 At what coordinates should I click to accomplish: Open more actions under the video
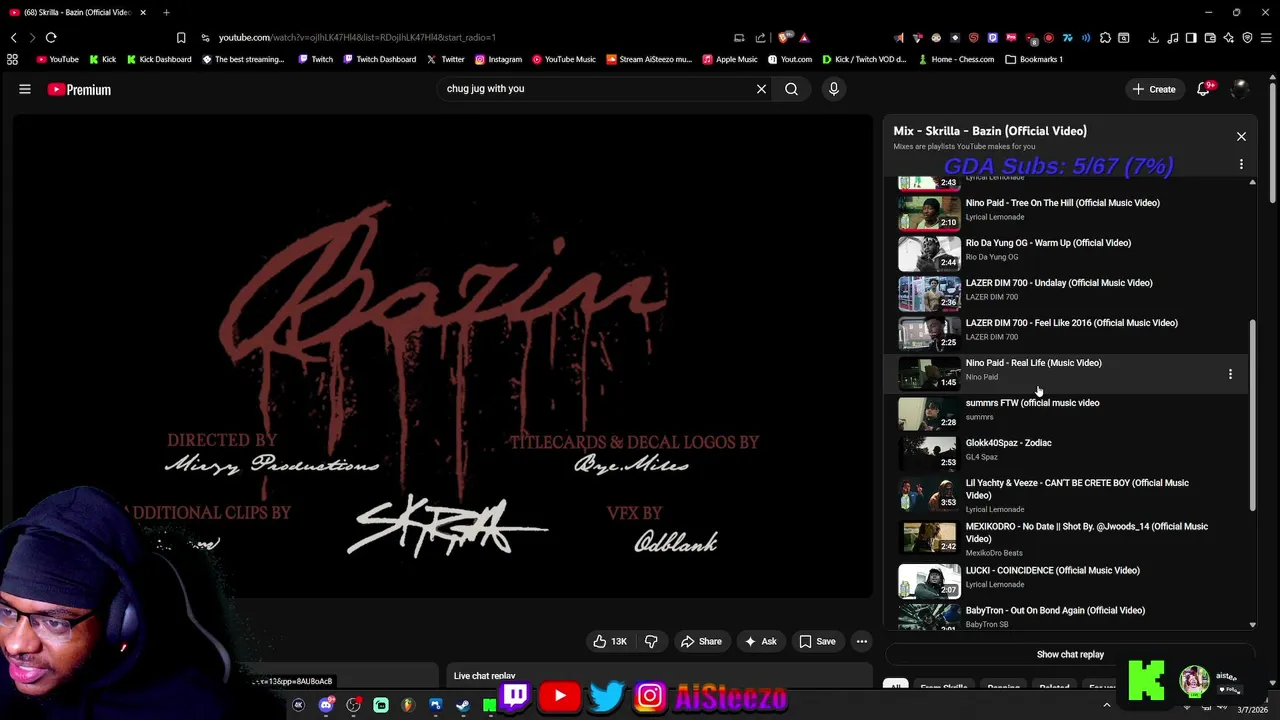click(862, 641)
